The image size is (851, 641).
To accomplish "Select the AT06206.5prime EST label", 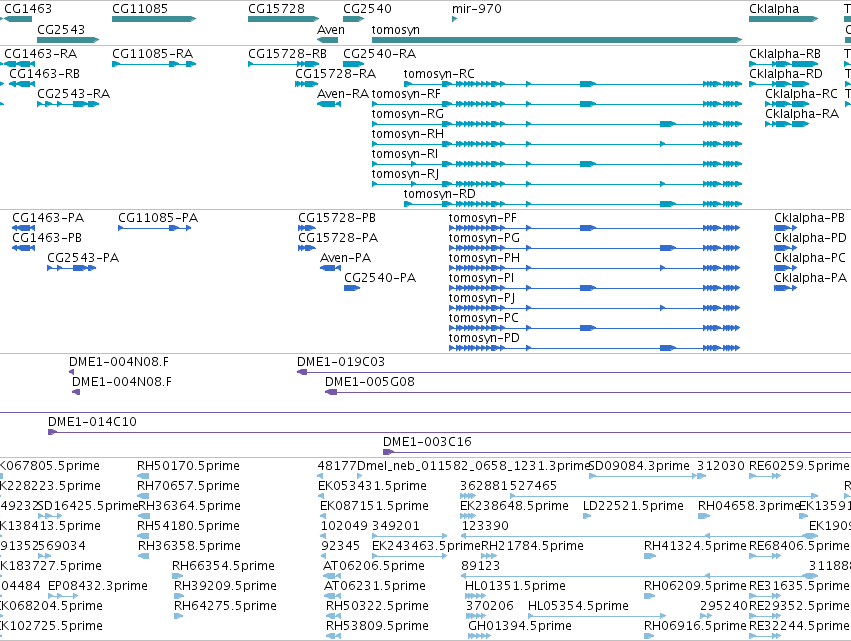I will pyautogui.click(x=373, y=566).
